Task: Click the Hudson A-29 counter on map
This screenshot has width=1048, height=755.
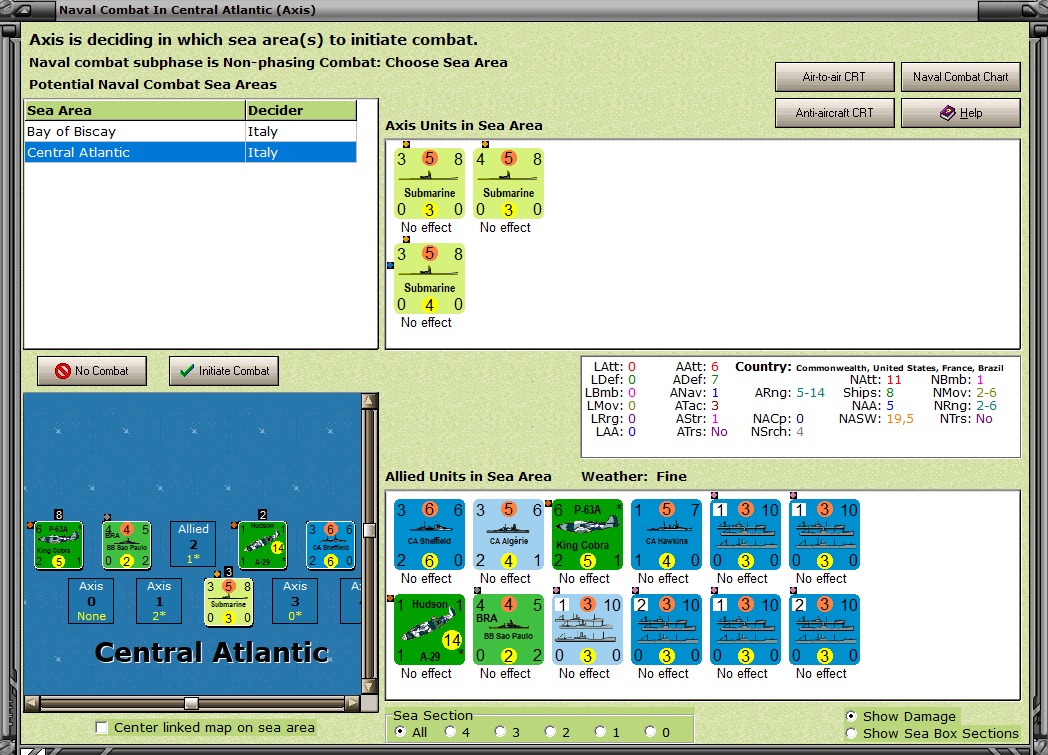Action: click(x=263, y=545)
